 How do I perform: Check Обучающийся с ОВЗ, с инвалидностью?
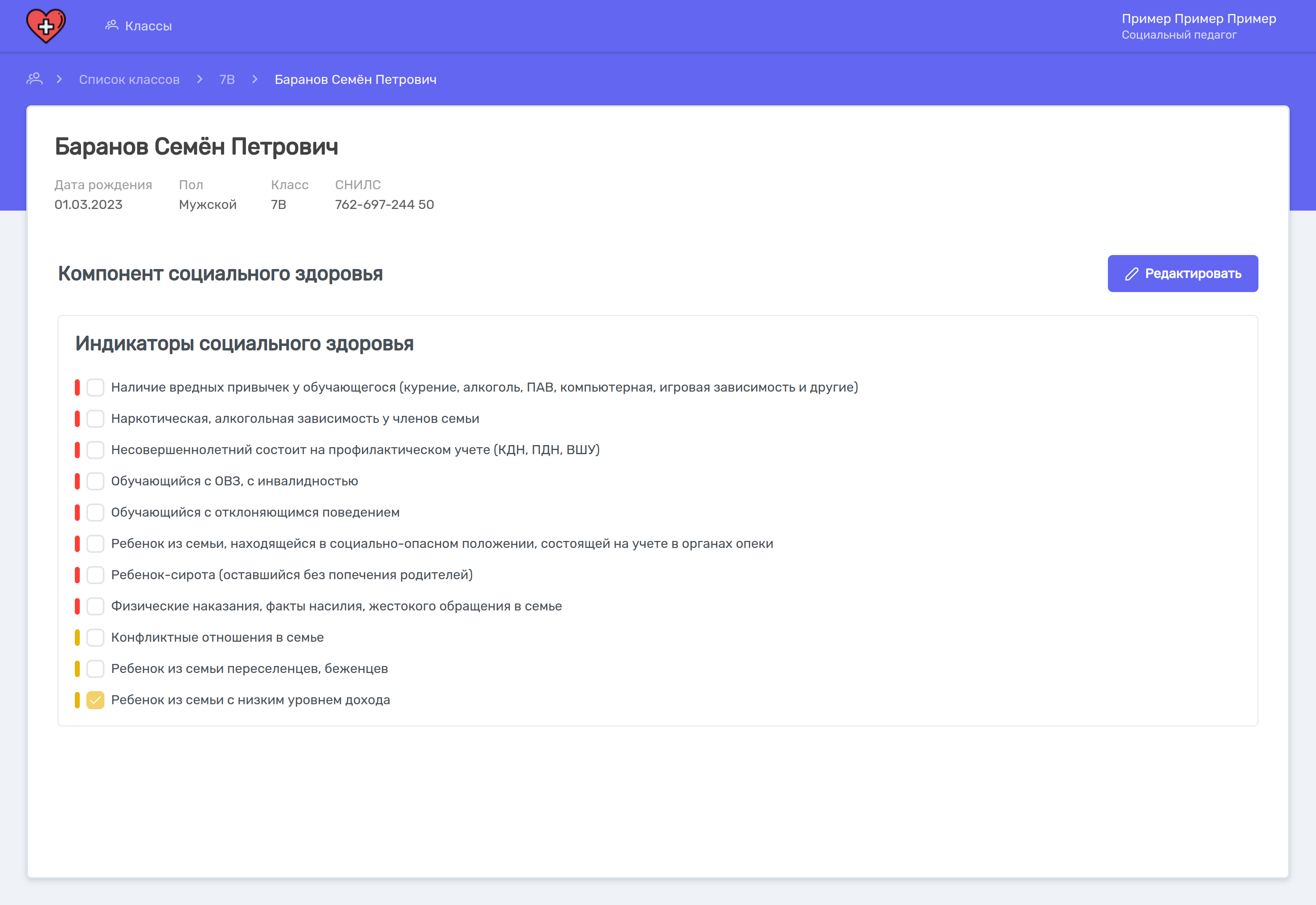(x=95, y=481)
